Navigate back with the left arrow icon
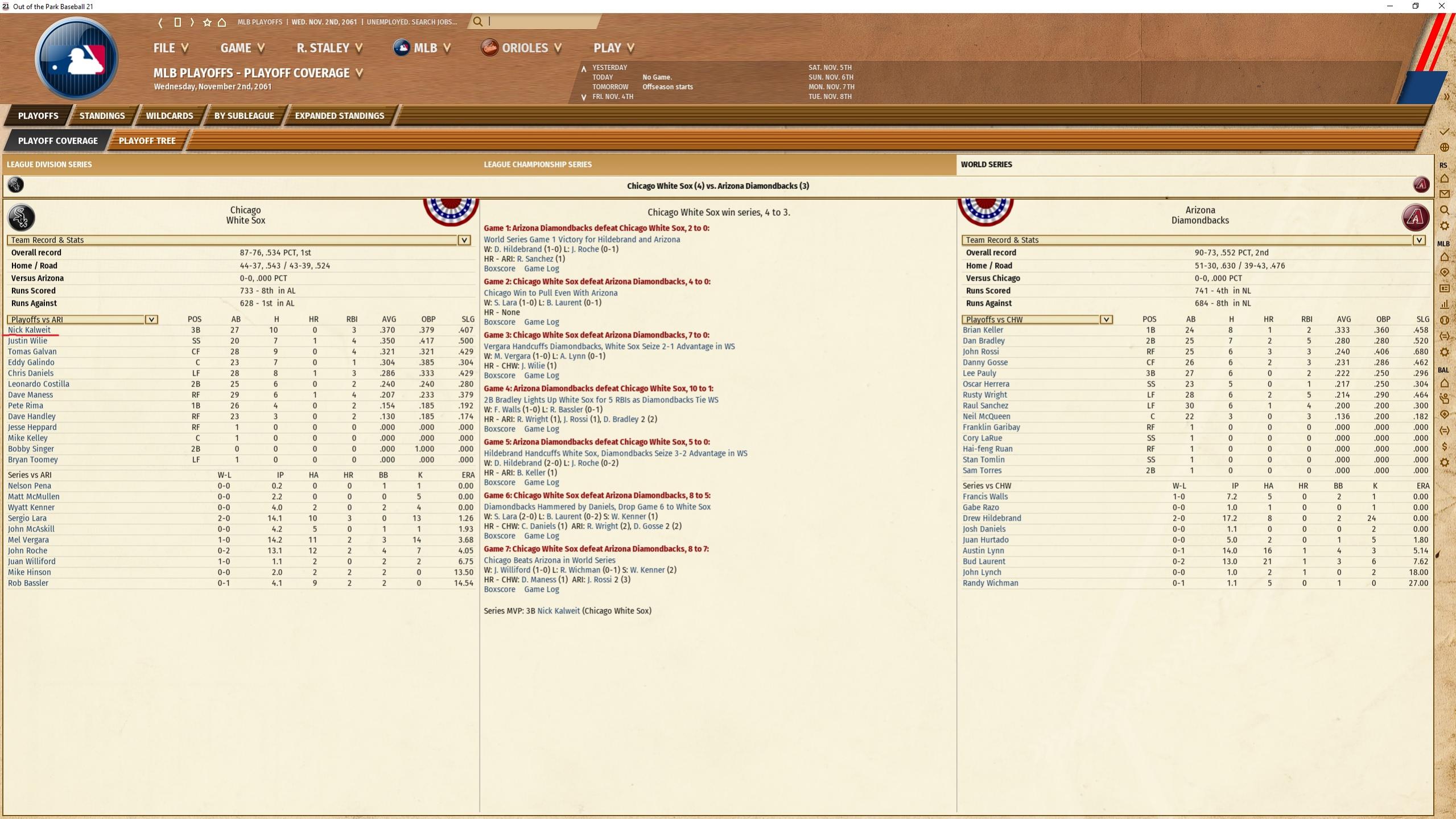 160,22
